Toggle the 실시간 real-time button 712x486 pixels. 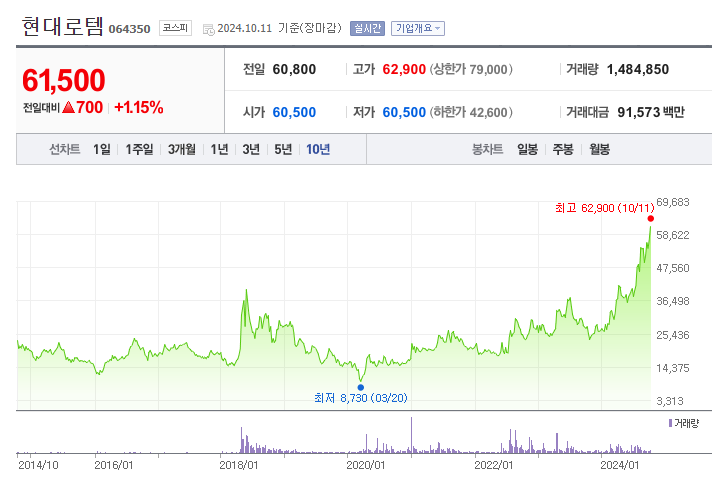point(367,29)
